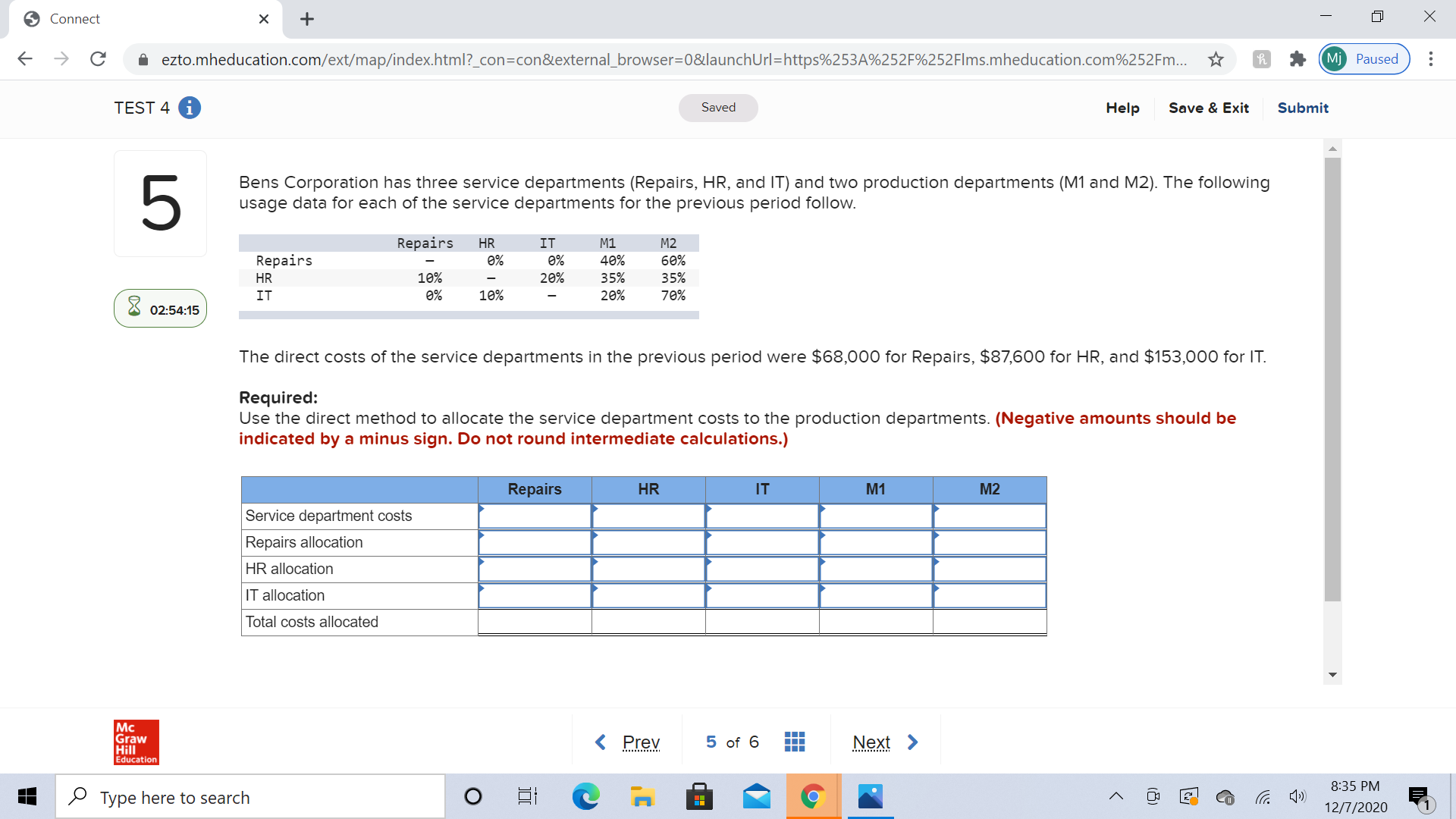The height and width of the screenshot is (819, 1456).
Task: Click the TEST 4 info icon
Action: coord(190,108)
